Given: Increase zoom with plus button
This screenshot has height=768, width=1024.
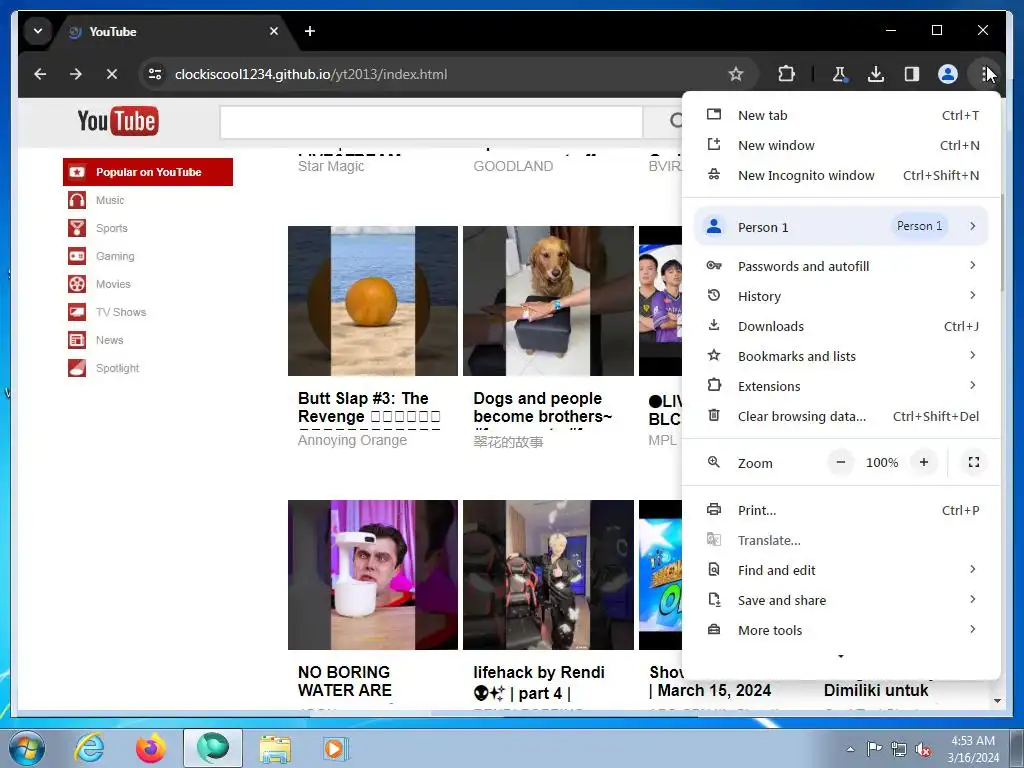Looking at the screenshot, I should pyautogui.click(x=923, y=462).
